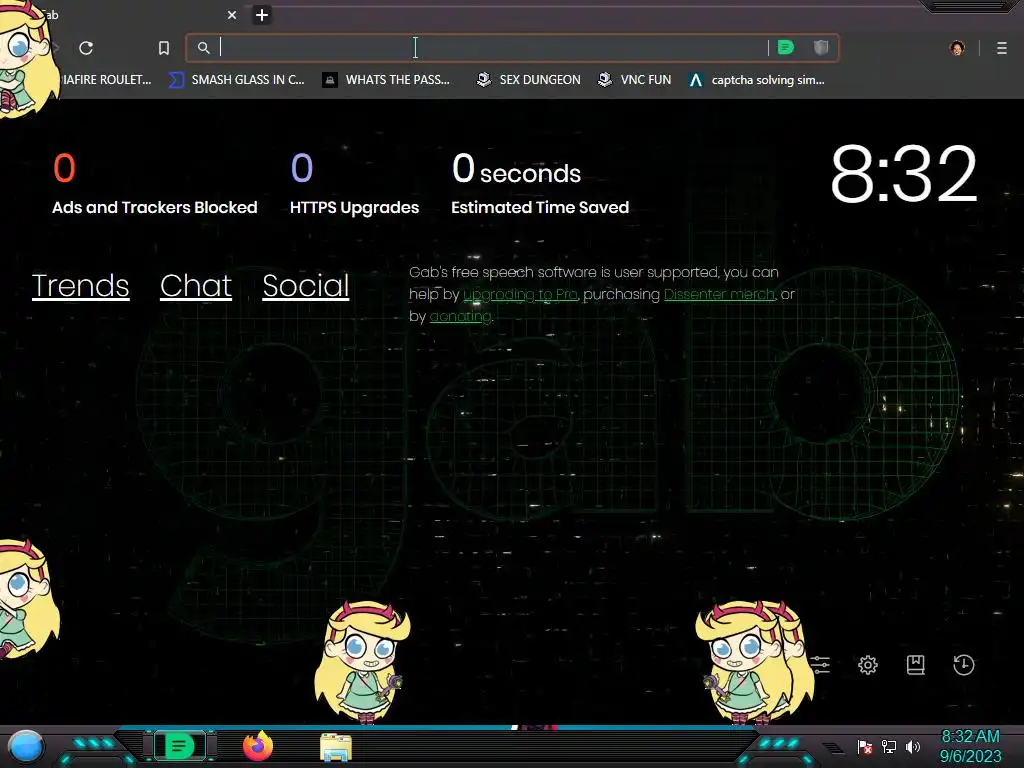Open the IAFIRE ROULET... bookmark
1024x768 pixels.
(x=106, y=80)
